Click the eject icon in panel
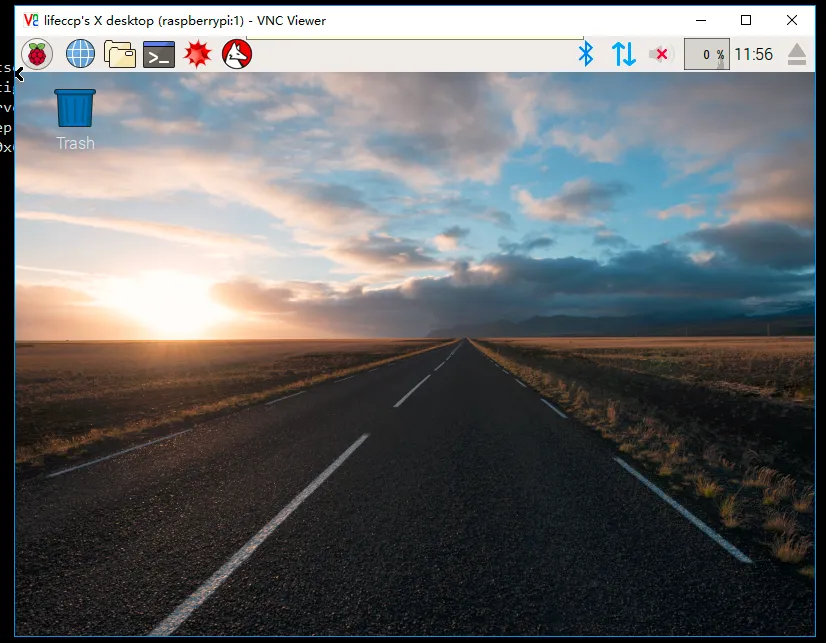The height and width of the screenshot is (643, 826). pyautogui.click(x=796, y=54)
